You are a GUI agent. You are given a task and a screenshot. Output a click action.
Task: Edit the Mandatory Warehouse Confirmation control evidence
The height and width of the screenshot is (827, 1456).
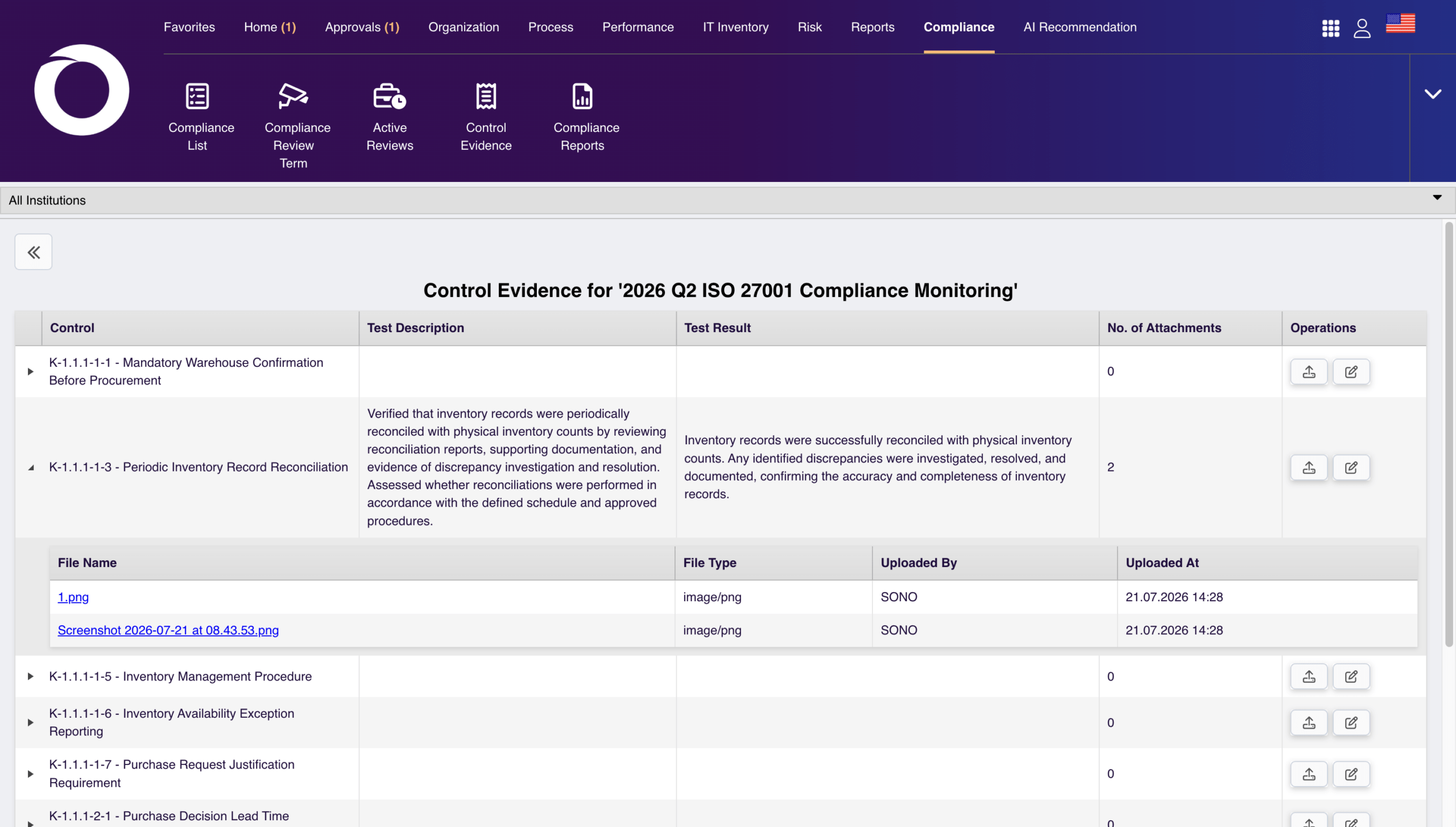coord(1351,371)
